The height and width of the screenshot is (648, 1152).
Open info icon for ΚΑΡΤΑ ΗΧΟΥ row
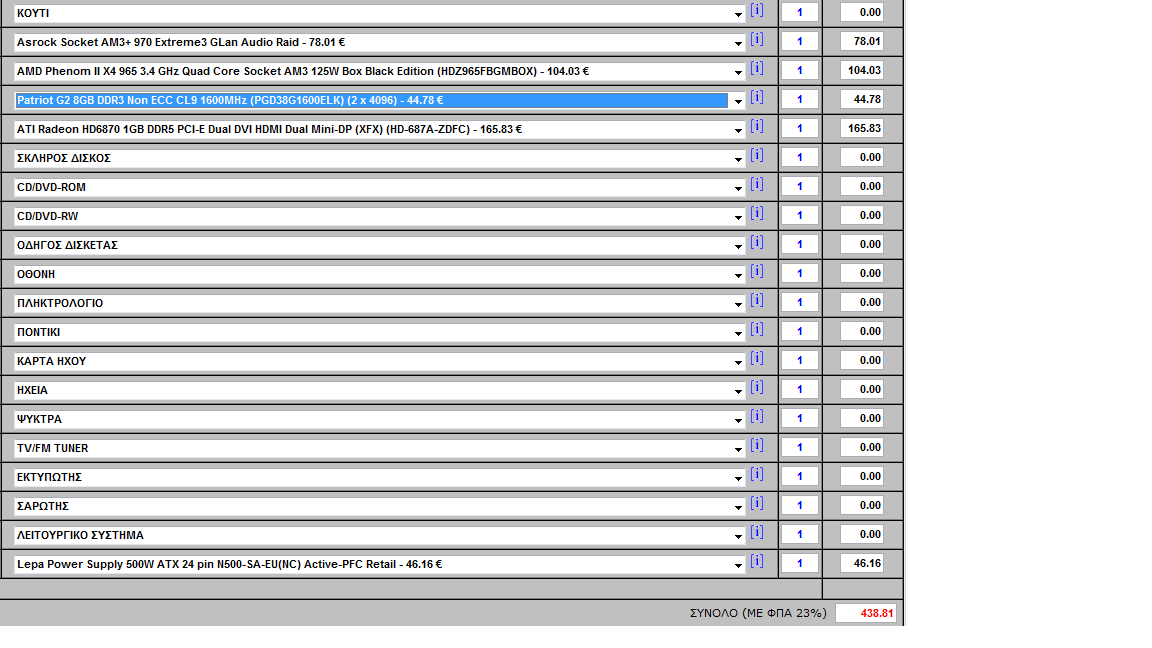(757, 359)
